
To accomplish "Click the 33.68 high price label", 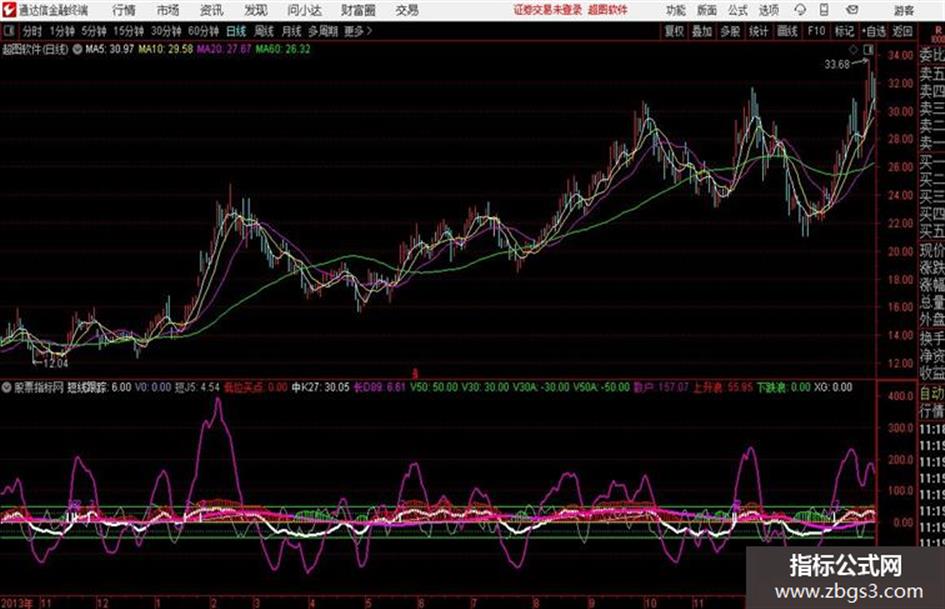I will [837, 64].
